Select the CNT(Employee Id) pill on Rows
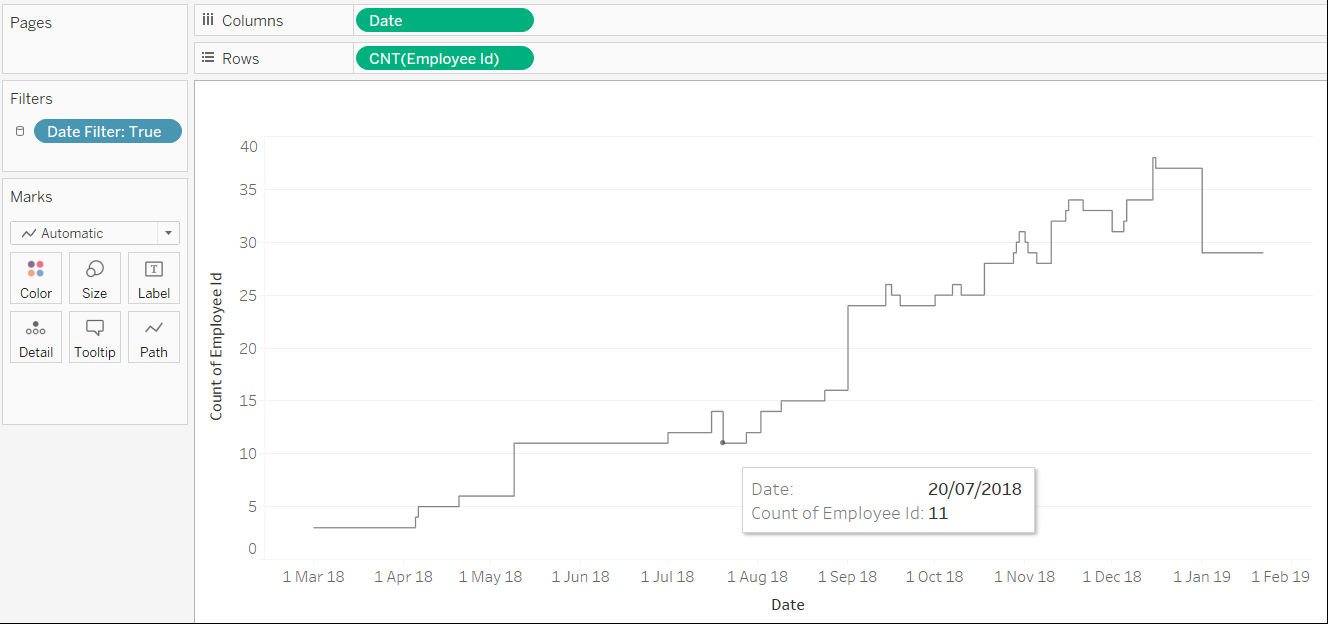 pos(444,58)
